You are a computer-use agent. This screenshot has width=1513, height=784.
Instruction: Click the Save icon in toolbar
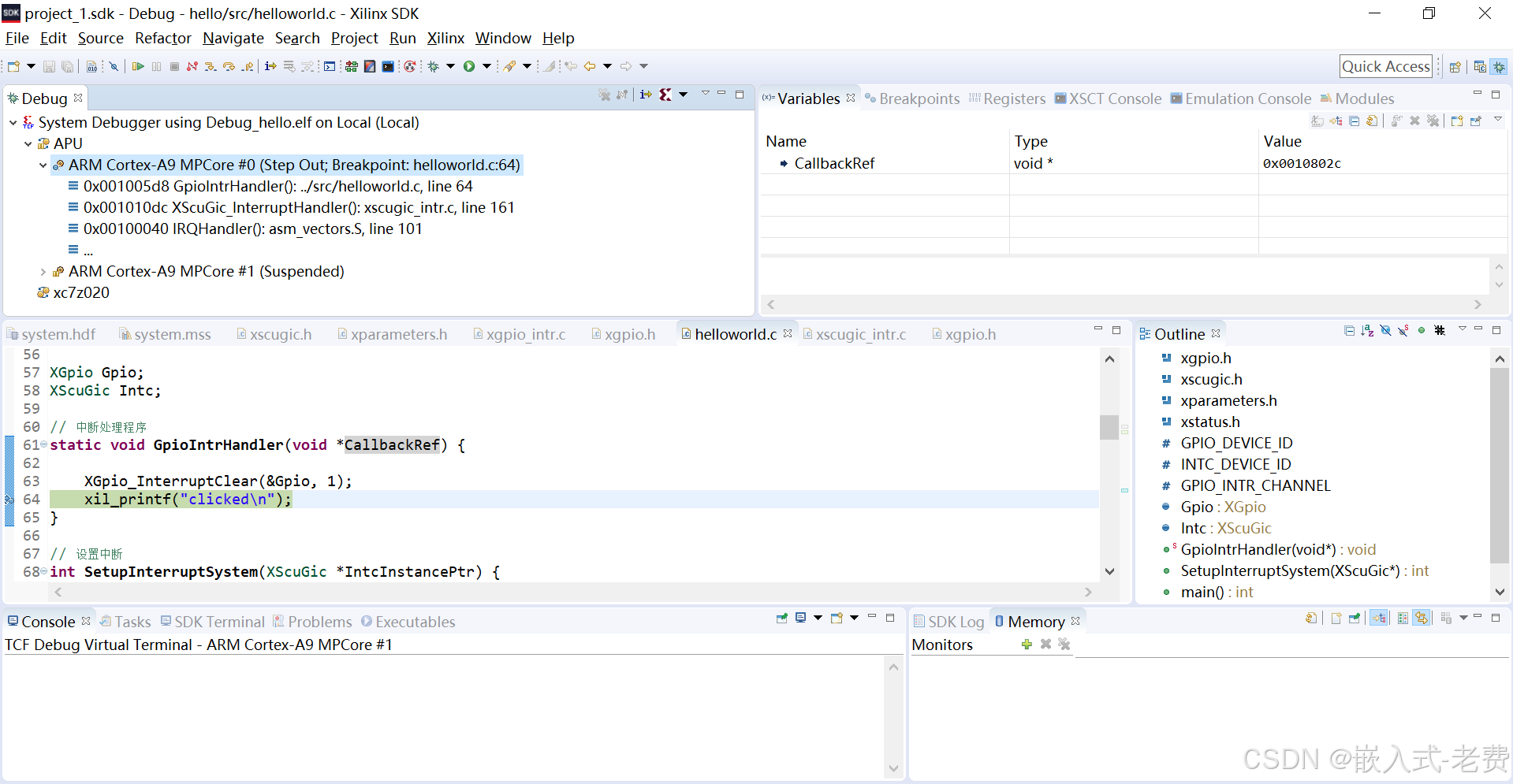point(49,66)
